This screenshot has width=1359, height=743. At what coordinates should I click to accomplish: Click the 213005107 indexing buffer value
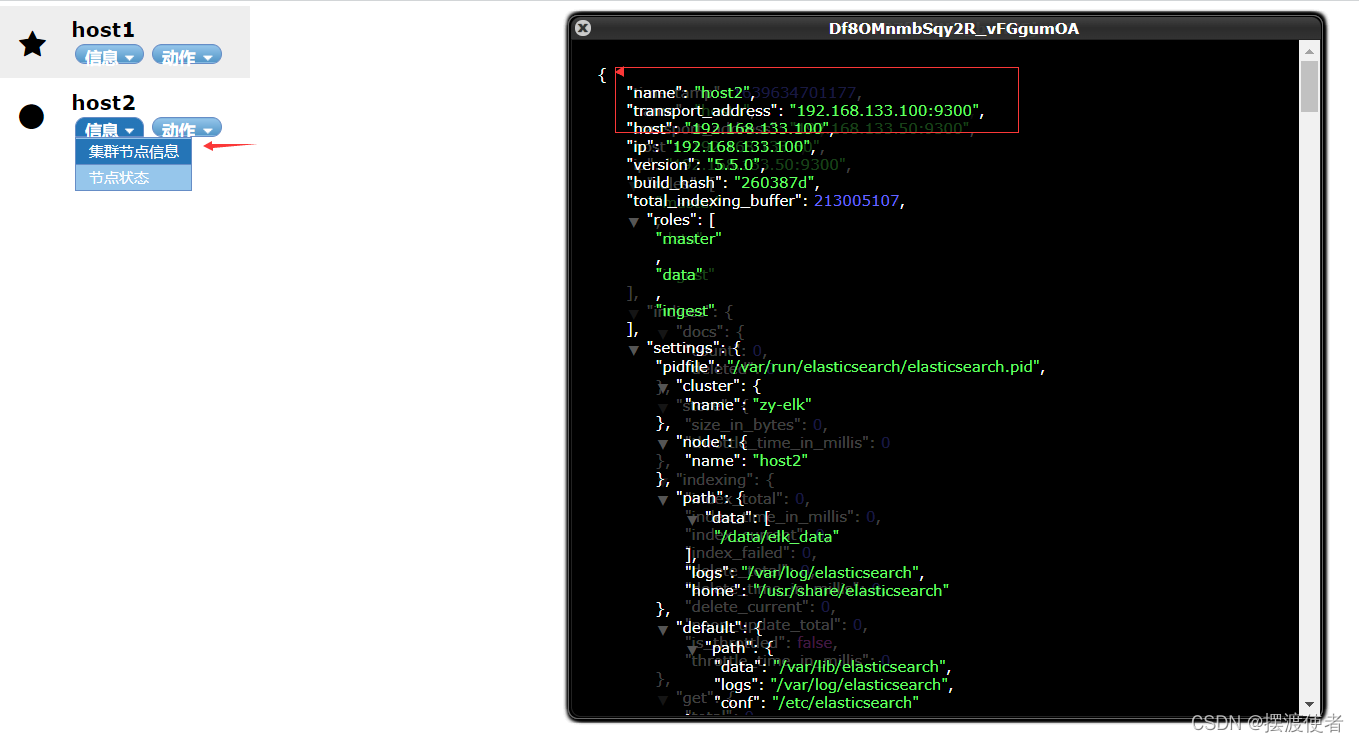(857, 201)
